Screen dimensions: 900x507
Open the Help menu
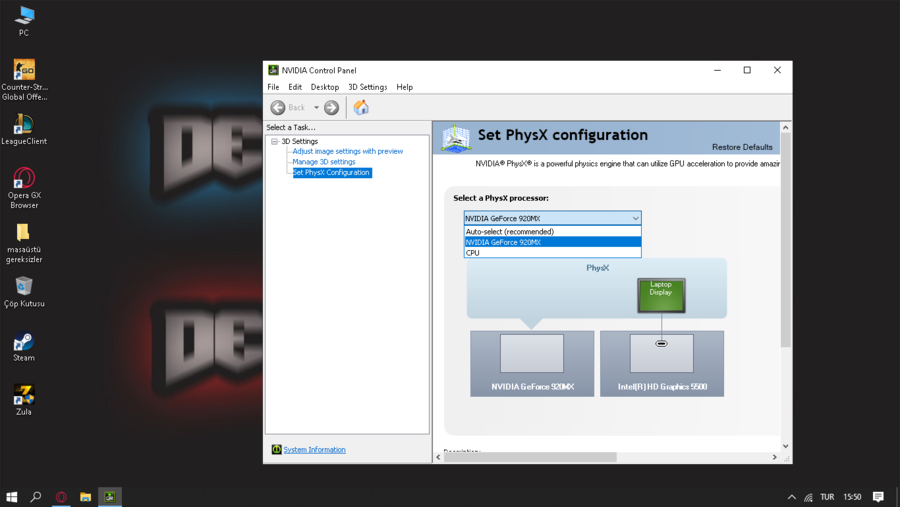click(404, 87)
